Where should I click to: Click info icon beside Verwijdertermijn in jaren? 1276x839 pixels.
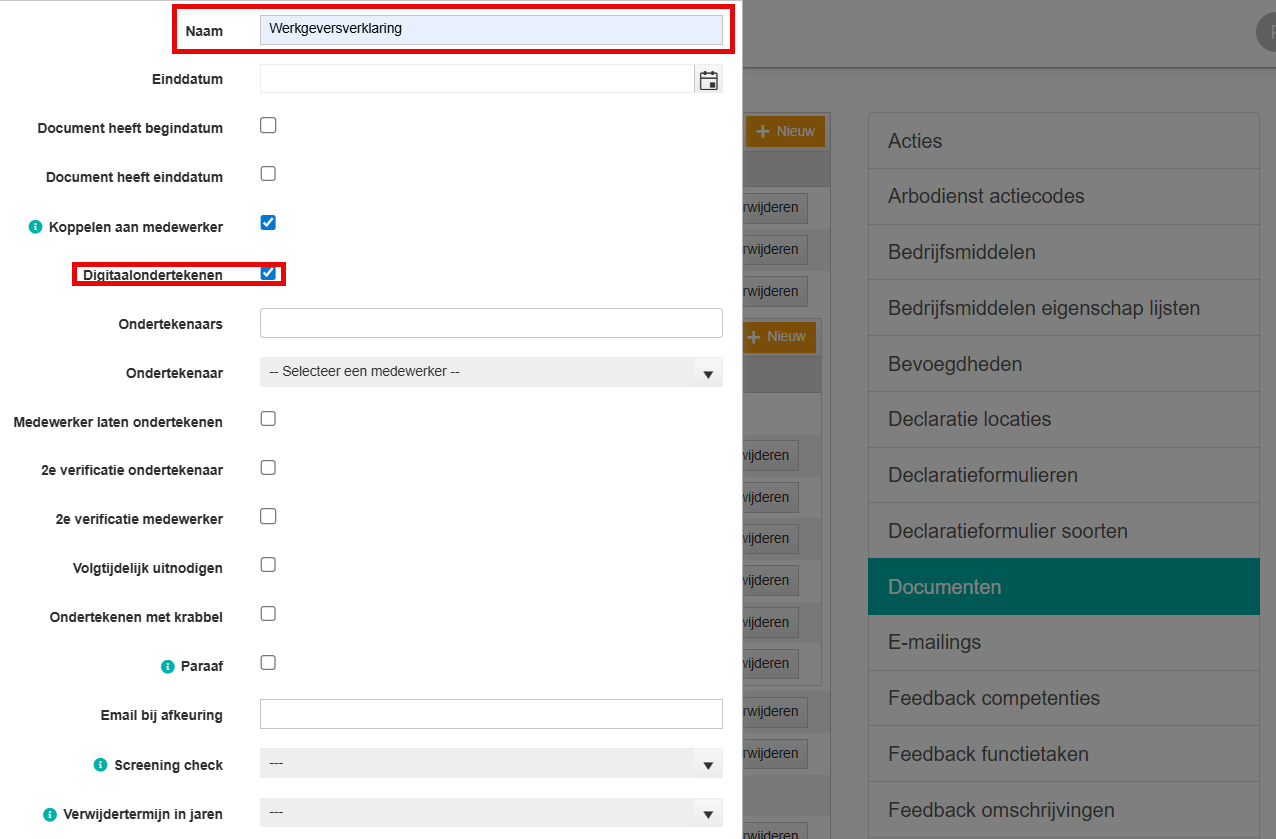pyautogui.click(x=50, y=814)
